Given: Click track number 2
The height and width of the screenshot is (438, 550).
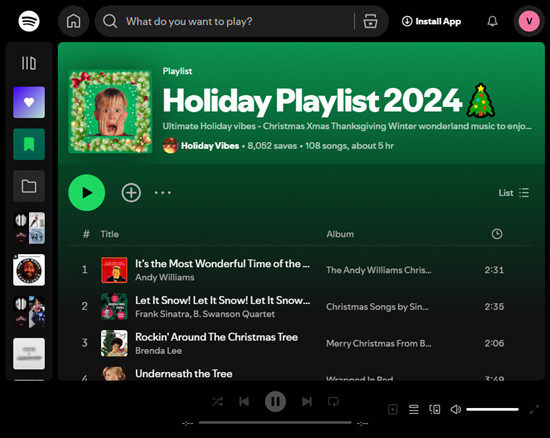Looking at the screenshot, I should pyautogui.click(x=85, y=306).
